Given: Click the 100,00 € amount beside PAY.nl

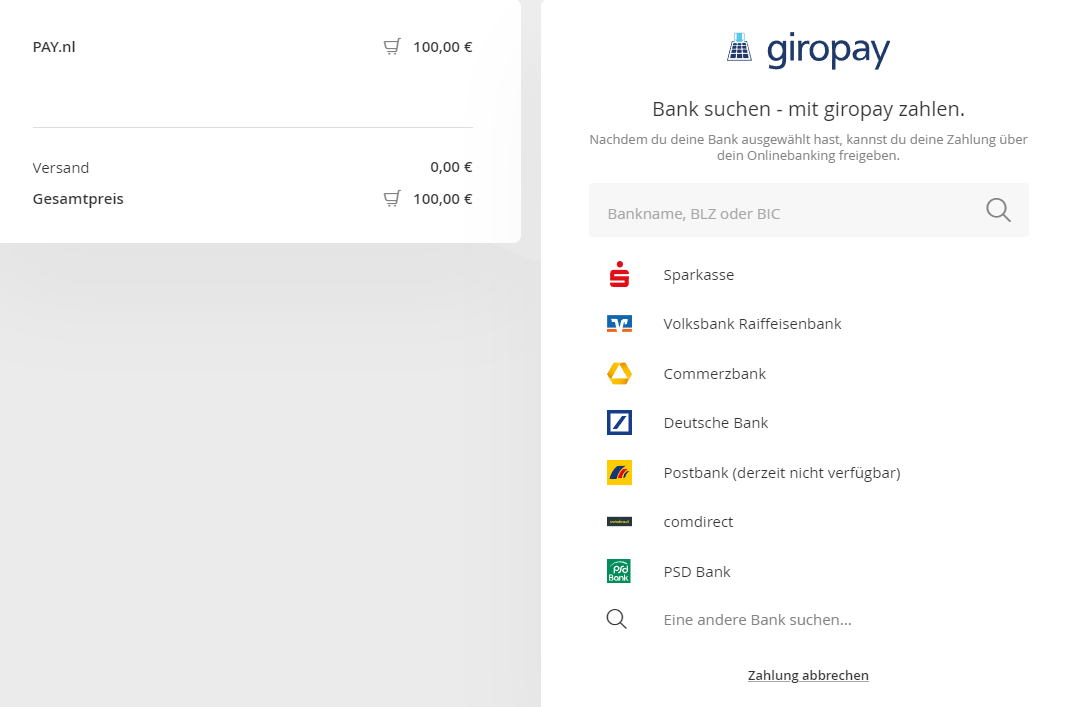Looking at the screenshot, I should [443, 47].
